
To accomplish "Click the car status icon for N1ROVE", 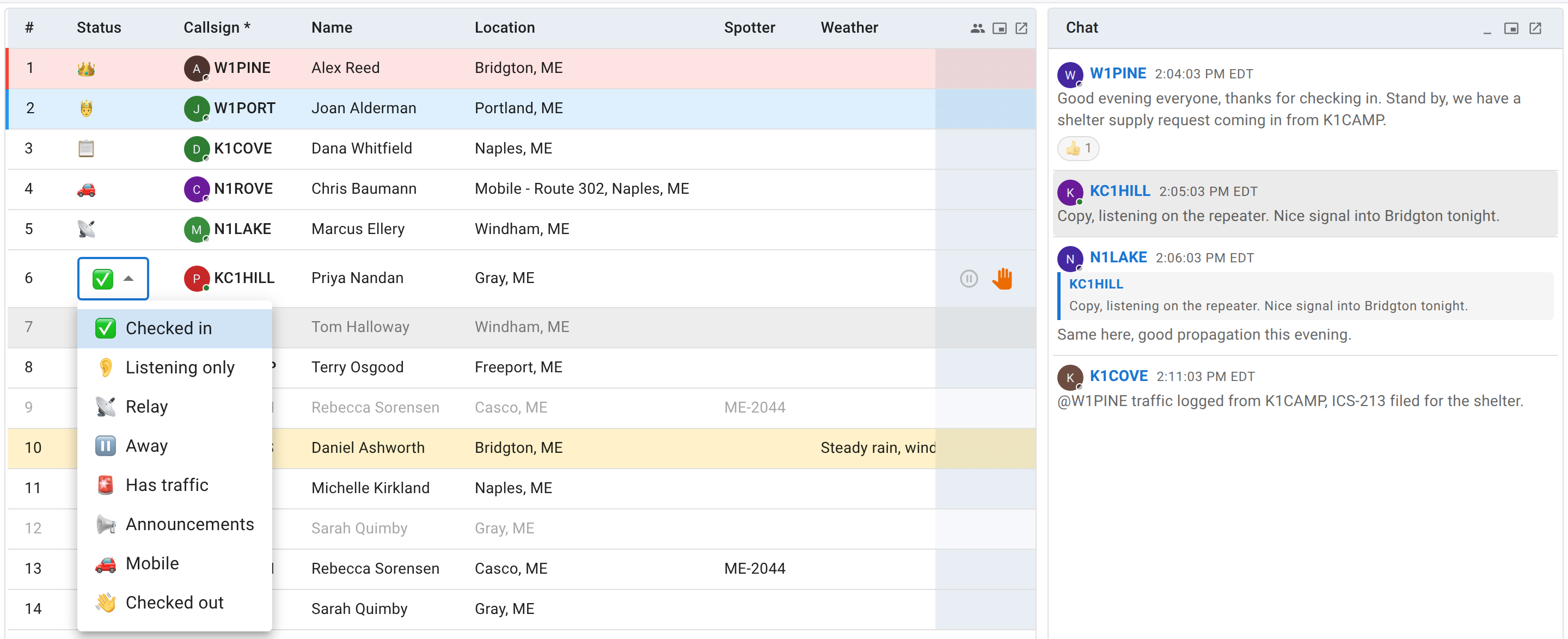I will (86, 189).
